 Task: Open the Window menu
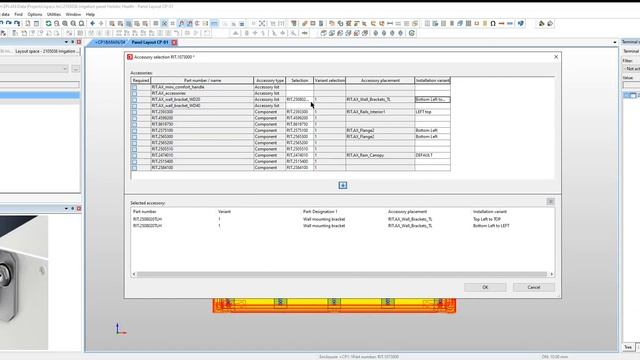click(73, 14)
